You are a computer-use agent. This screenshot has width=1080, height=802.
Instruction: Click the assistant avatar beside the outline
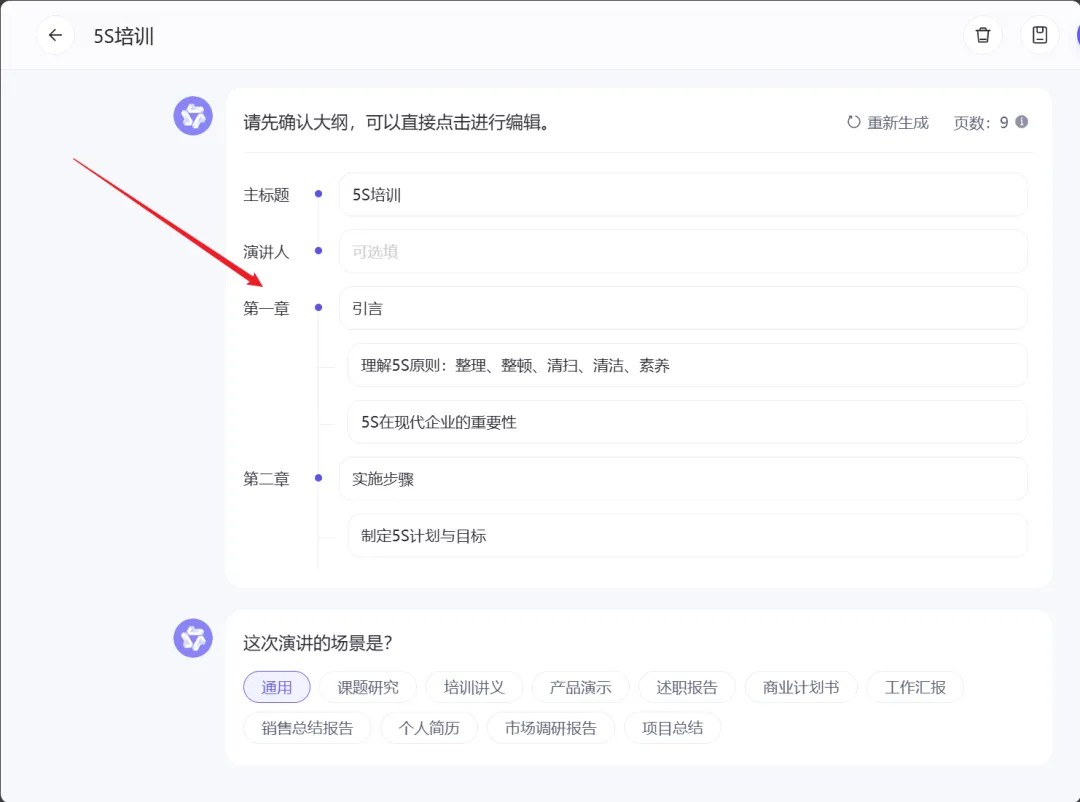click(x=193, y=117)
